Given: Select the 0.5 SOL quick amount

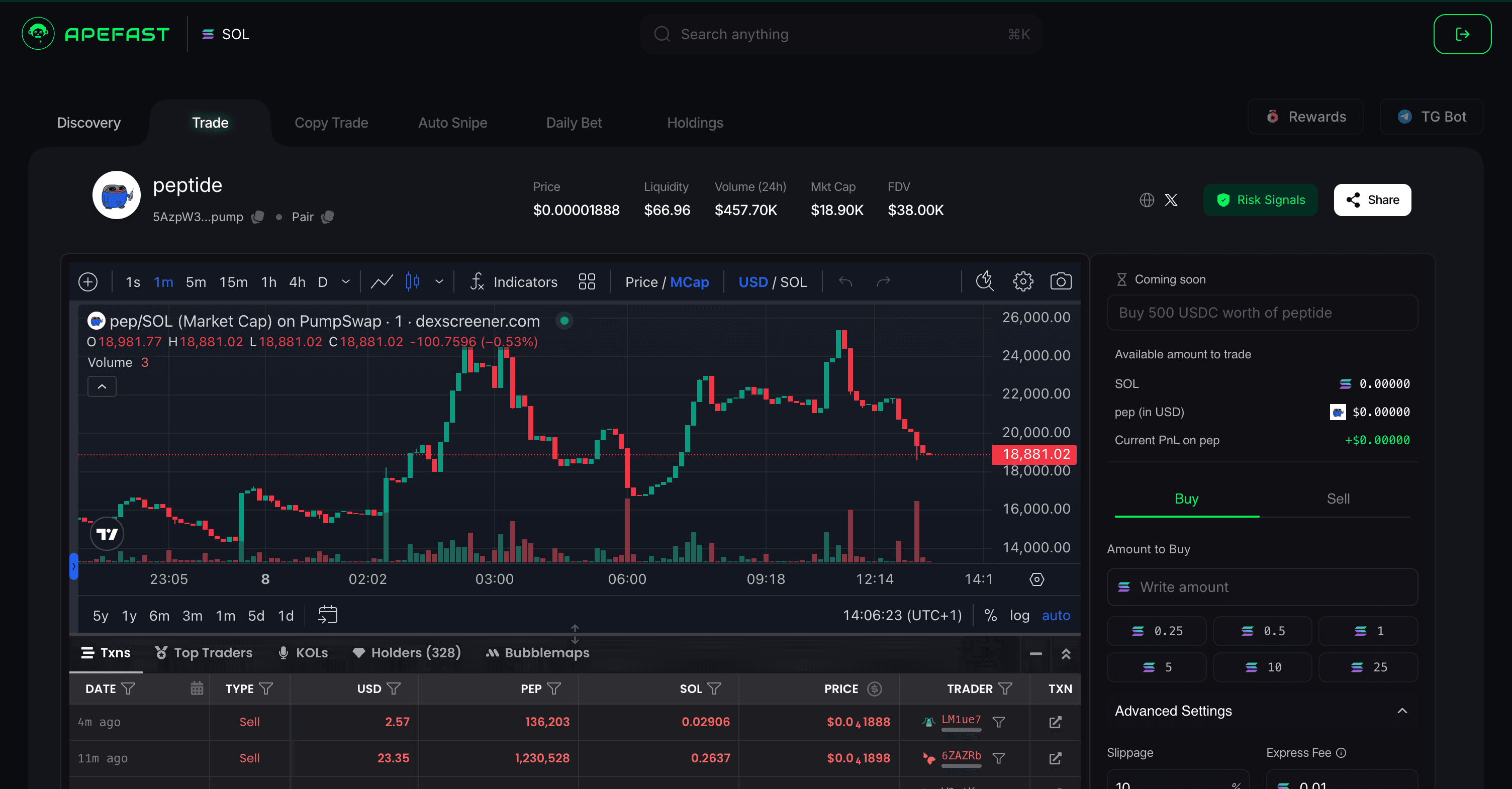Looking at the screenshot, I should 1262,631.
